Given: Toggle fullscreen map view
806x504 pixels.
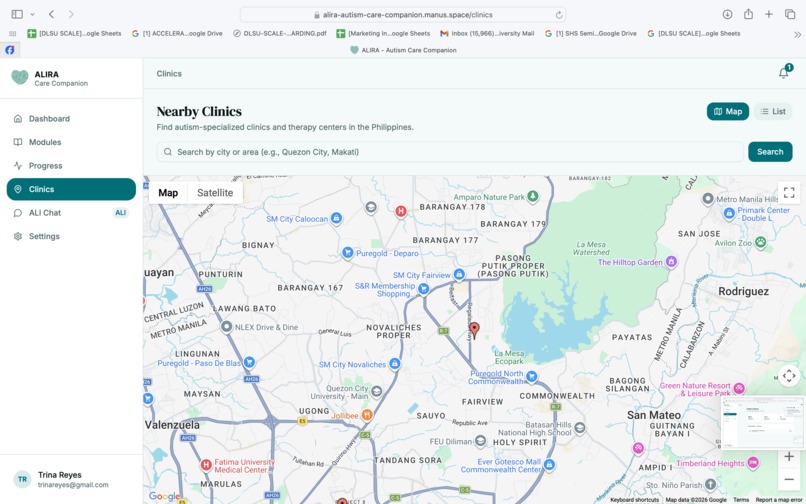Looking at the screenshot, I should point(789,193).
